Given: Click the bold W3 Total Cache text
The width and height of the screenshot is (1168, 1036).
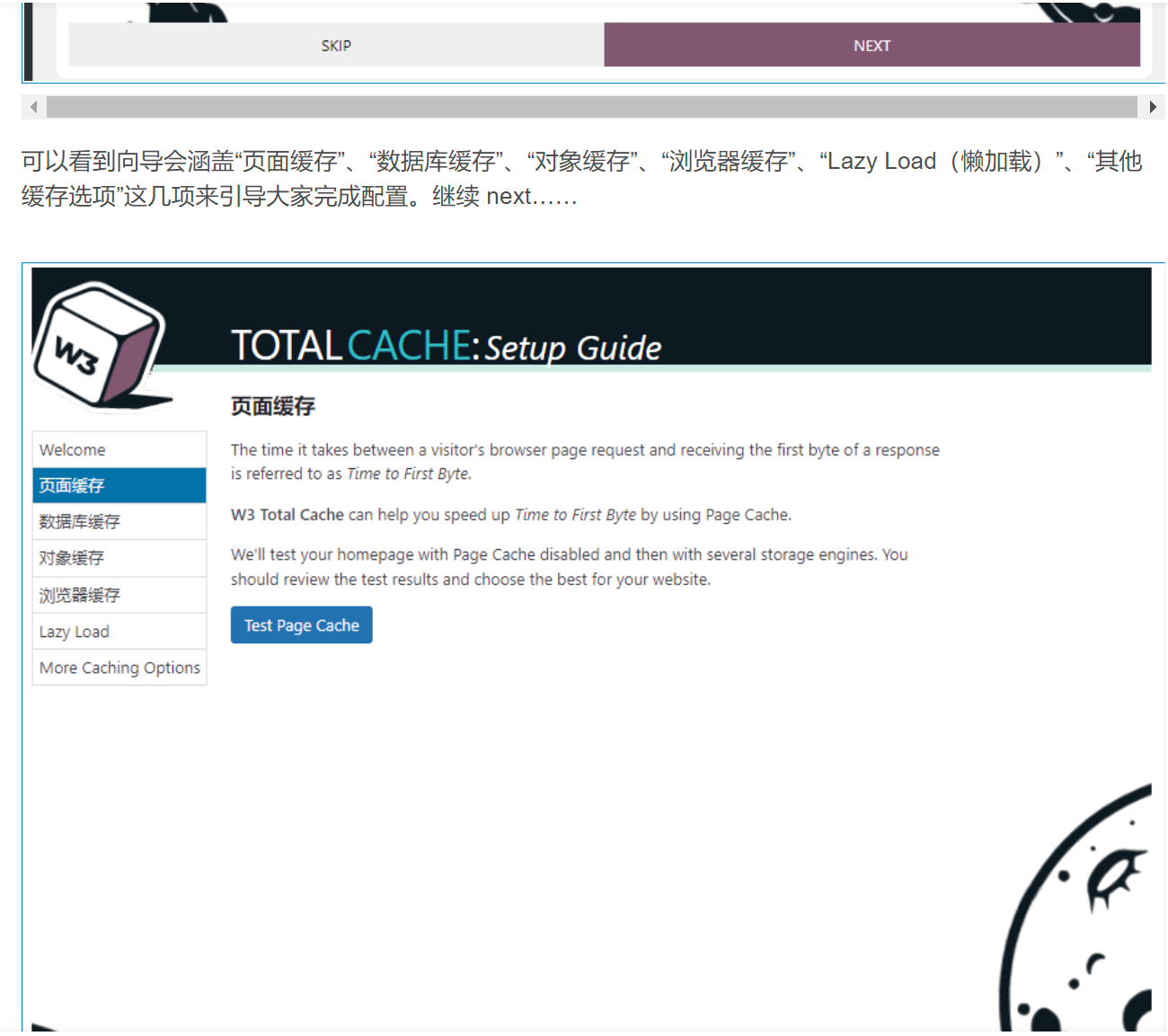Looking at the screenshot, I should coord(288,515).
